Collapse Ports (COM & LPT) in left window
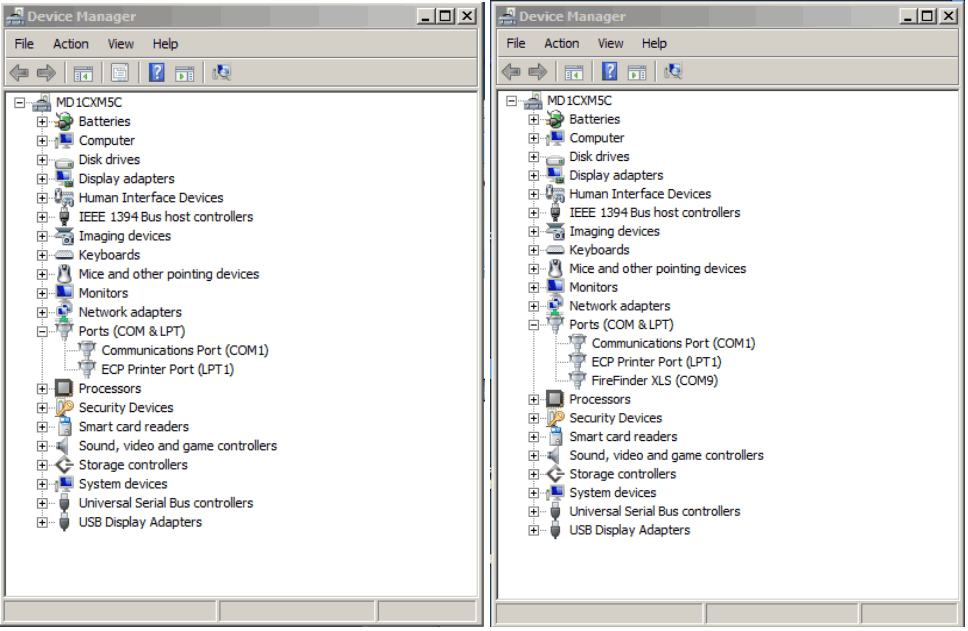Screen dimensions: 968x631 (x=42, y=332)
